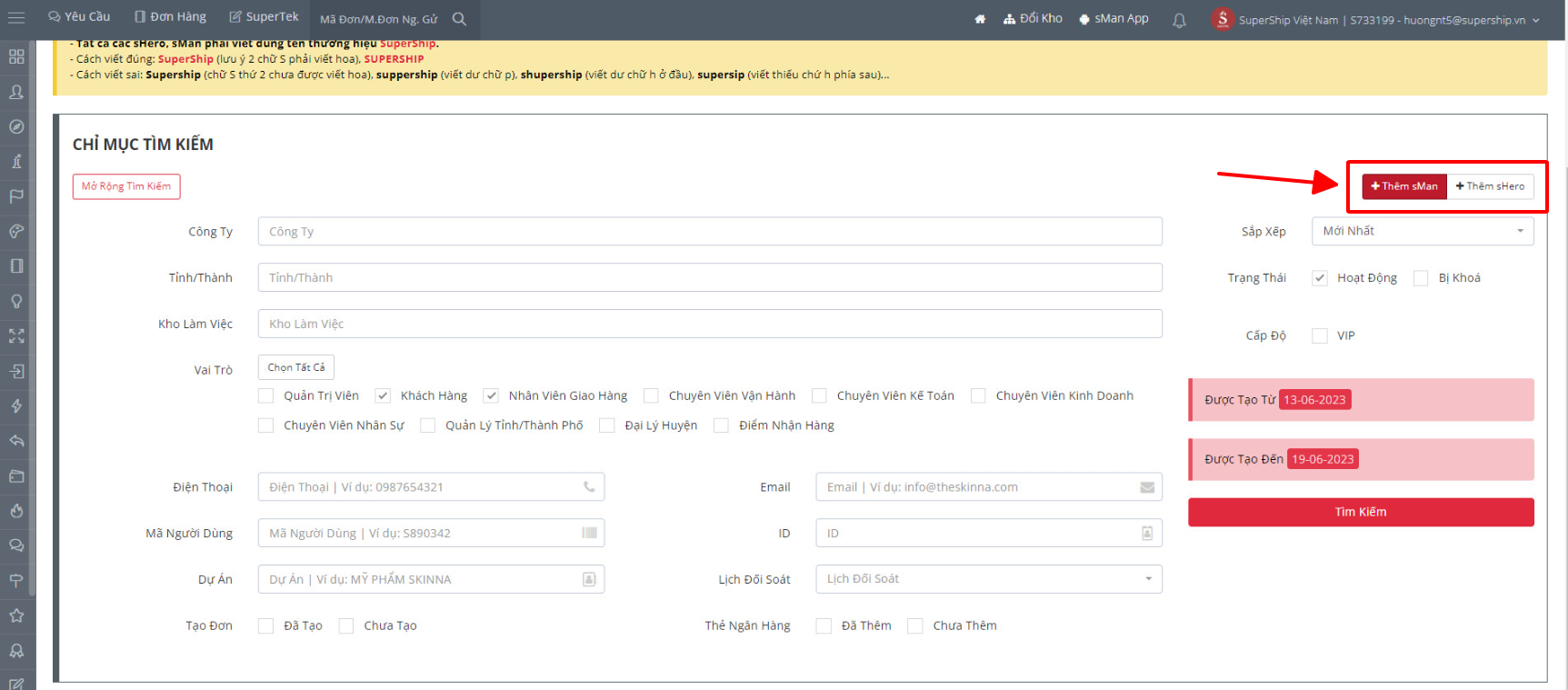Open sMan App in top bar
This screenshot has width=1568, height=690.
pos(1114,18)
